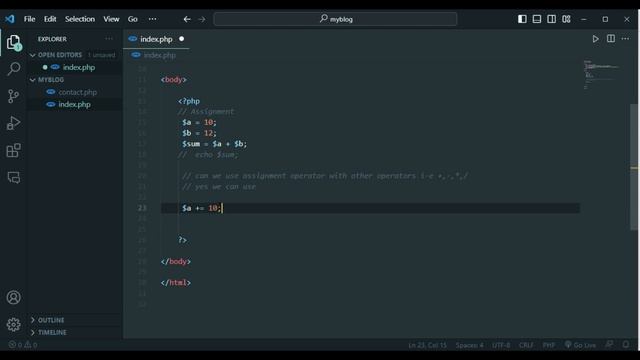Open editor More Actions menu
640x360 pixels.
pos(625,39)
